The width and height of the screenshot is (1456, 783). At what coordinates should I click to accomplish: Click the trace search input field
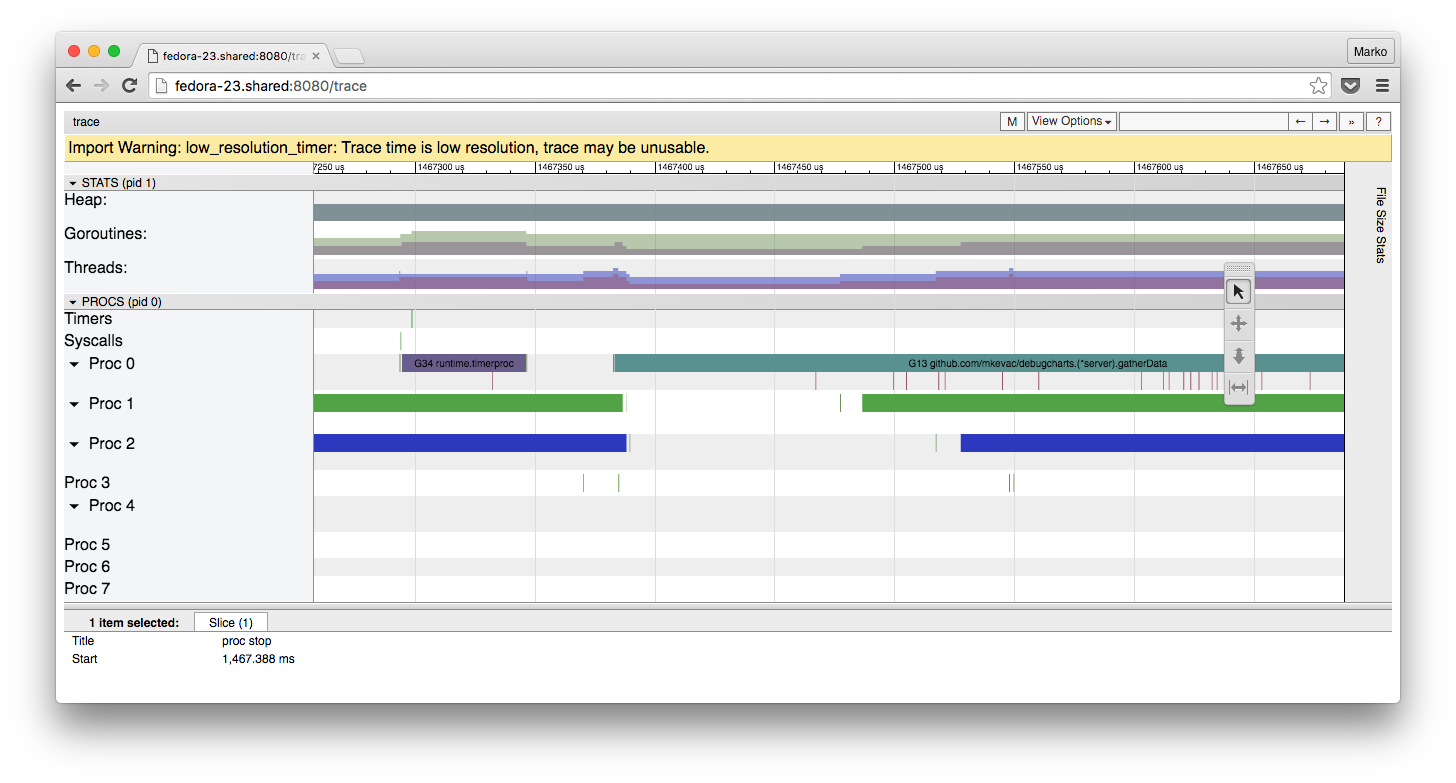pyautogui.click(x=1203, y=121)
